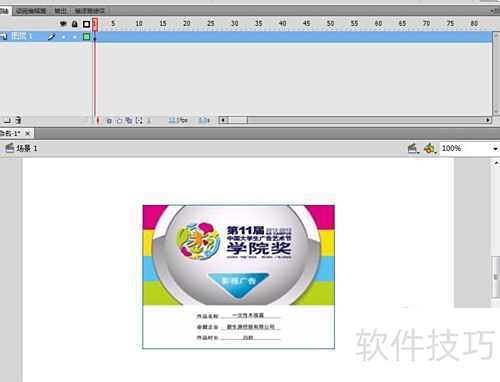
Task: Click the colorful logo in the poster
Action: pyautogui.click(x=198, y=241)
